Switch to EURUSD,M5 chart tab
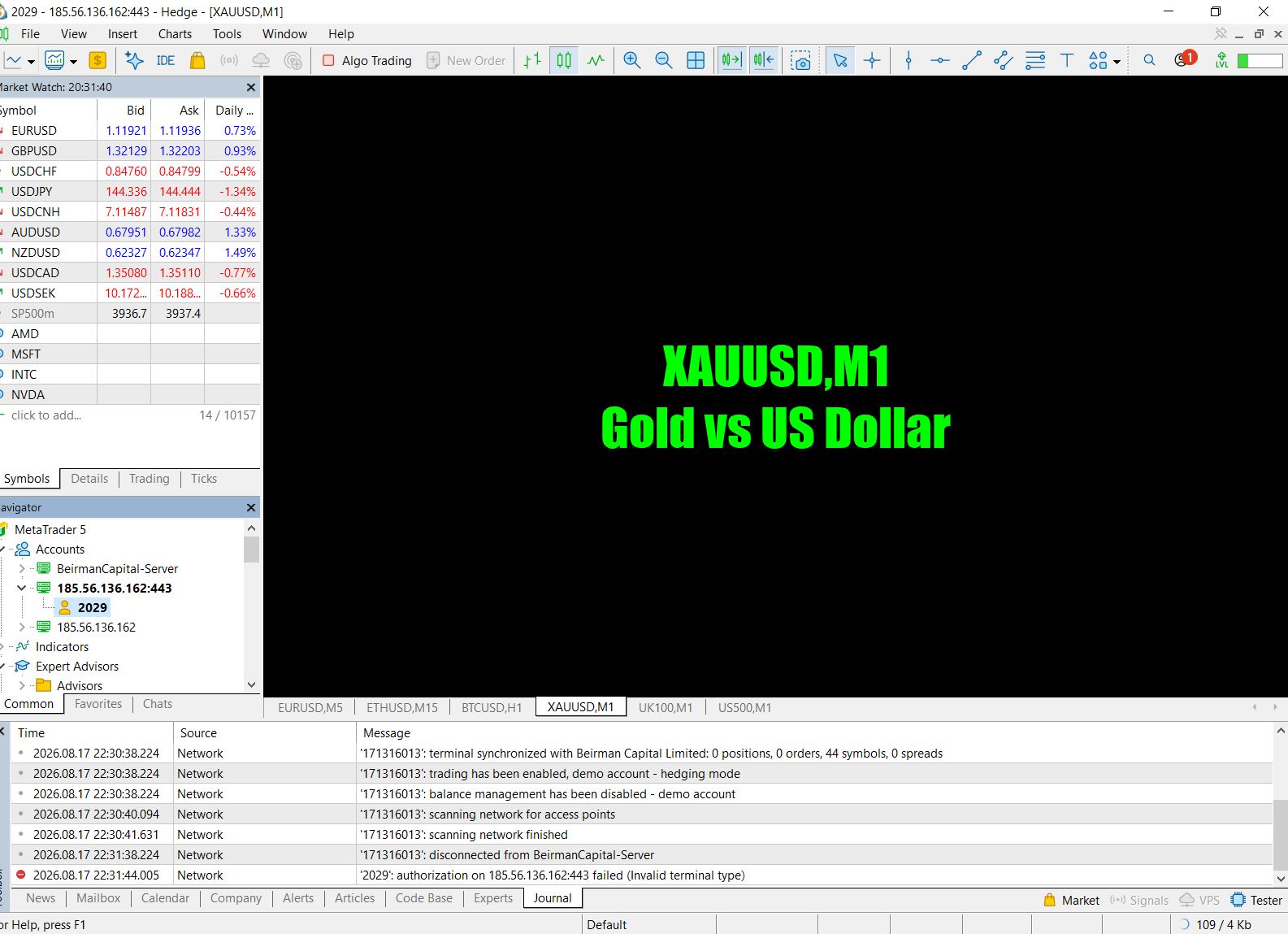The width and height of the screenshot is (1288, 934). [x=310, y=707]
